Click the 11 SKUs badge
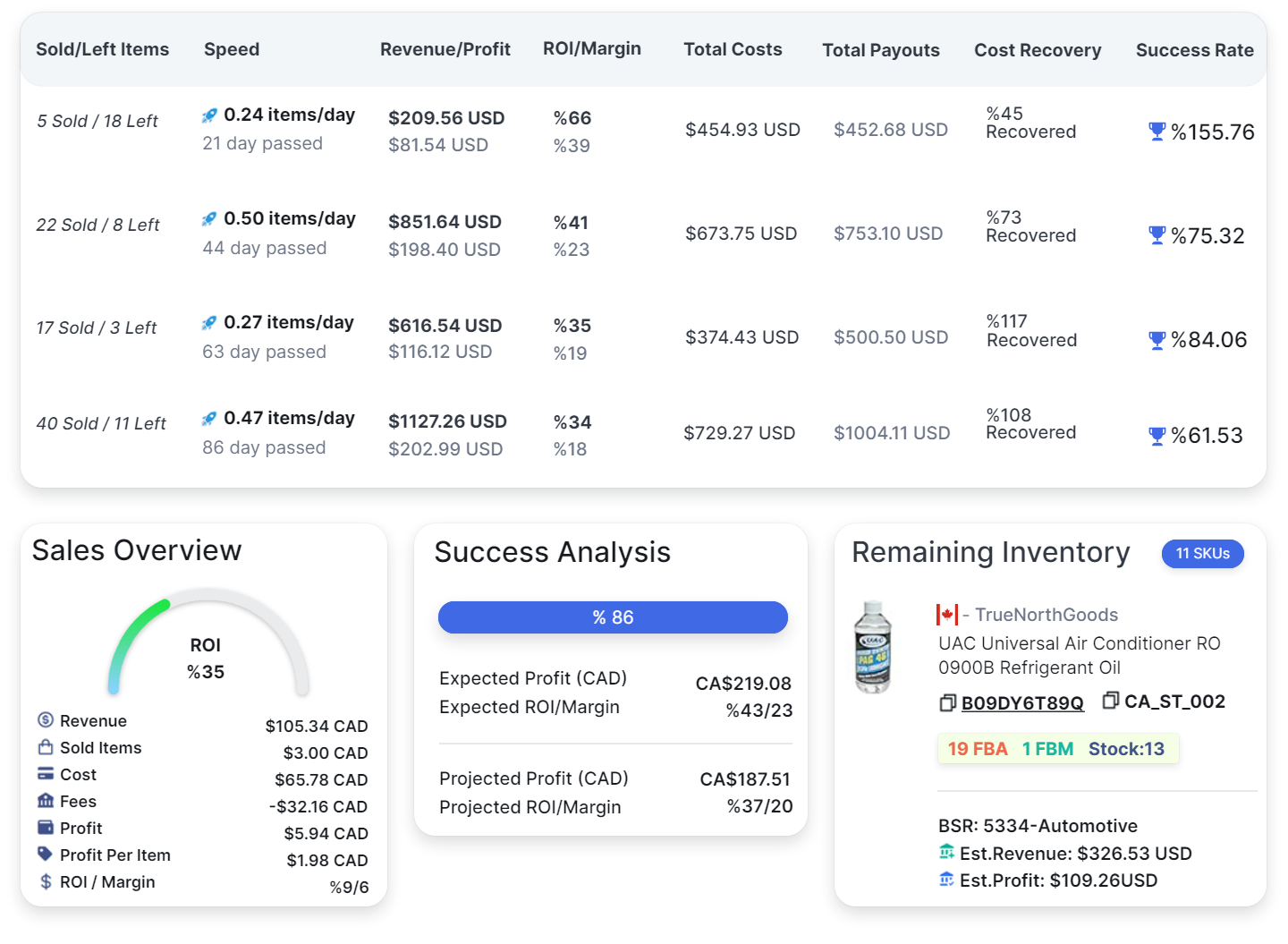This screenshot has height=944, width=1288. [1203, 554]
